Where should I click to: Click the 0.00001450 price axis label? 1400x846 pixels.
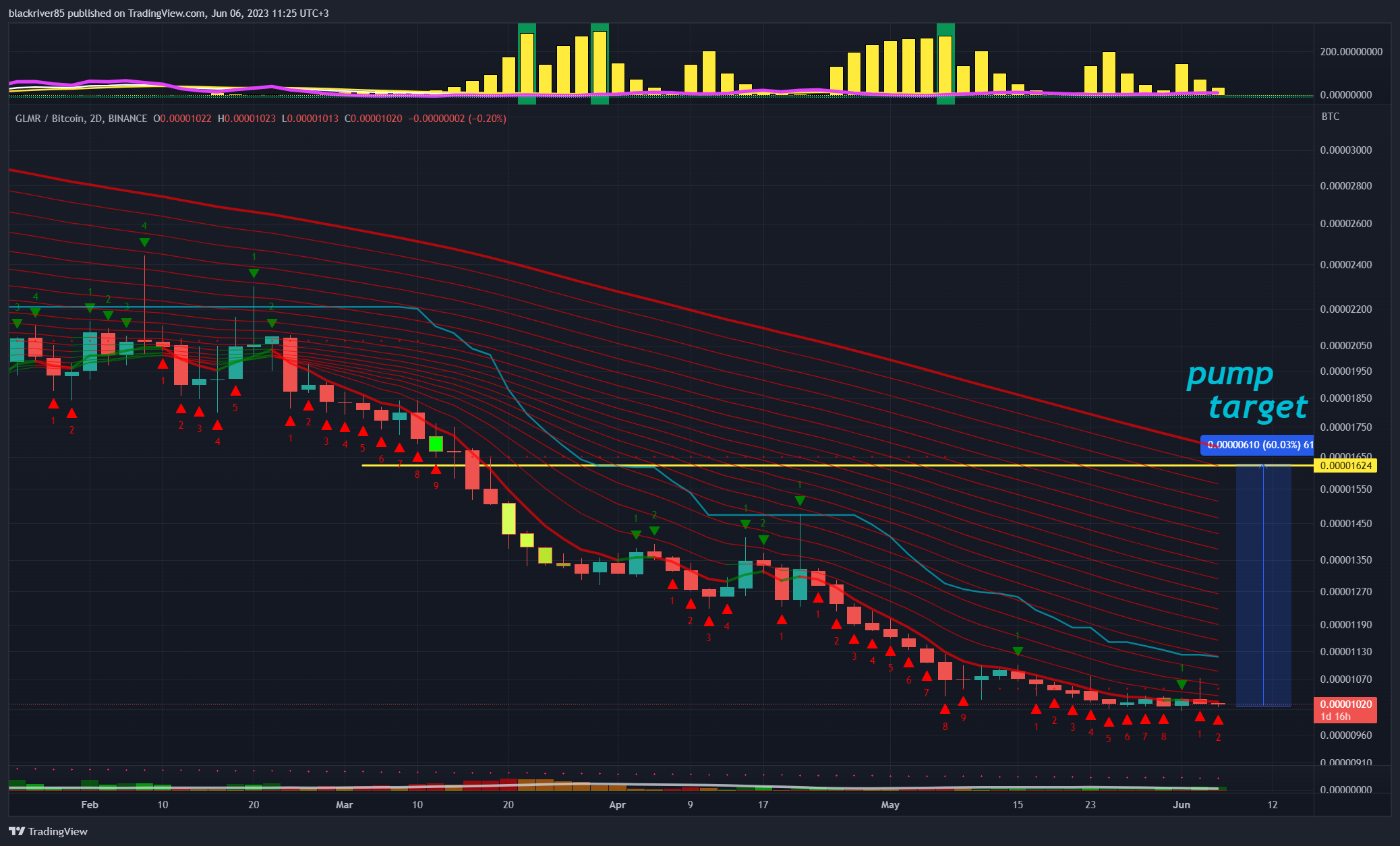click(x=1345, y=524)
